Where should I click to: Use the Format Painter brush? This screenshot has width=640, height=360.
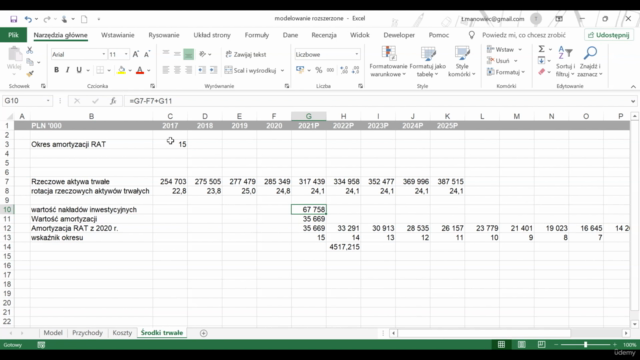(x=29, y=74)
